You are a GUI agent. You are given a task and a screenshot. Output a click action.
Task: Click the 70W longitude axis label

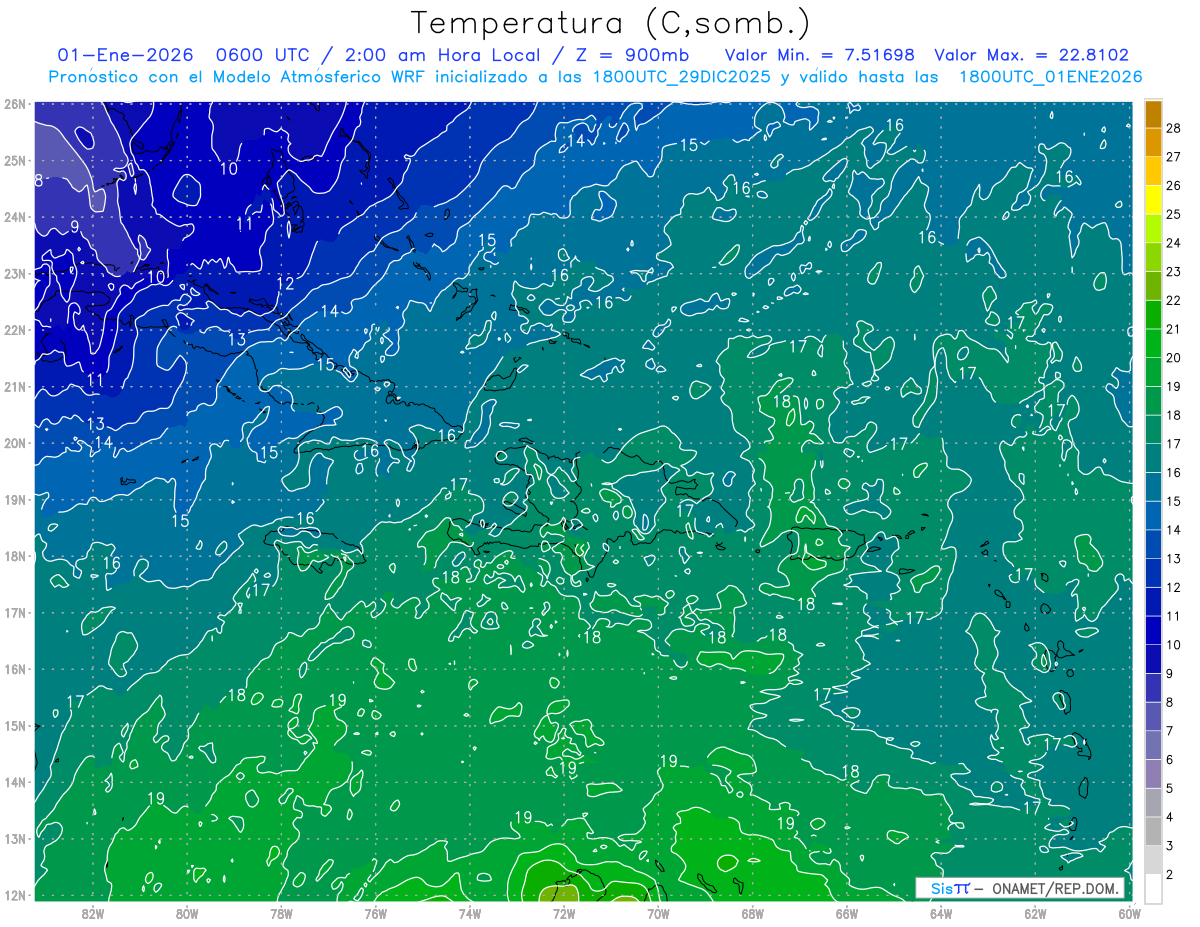tap(658, 913)
